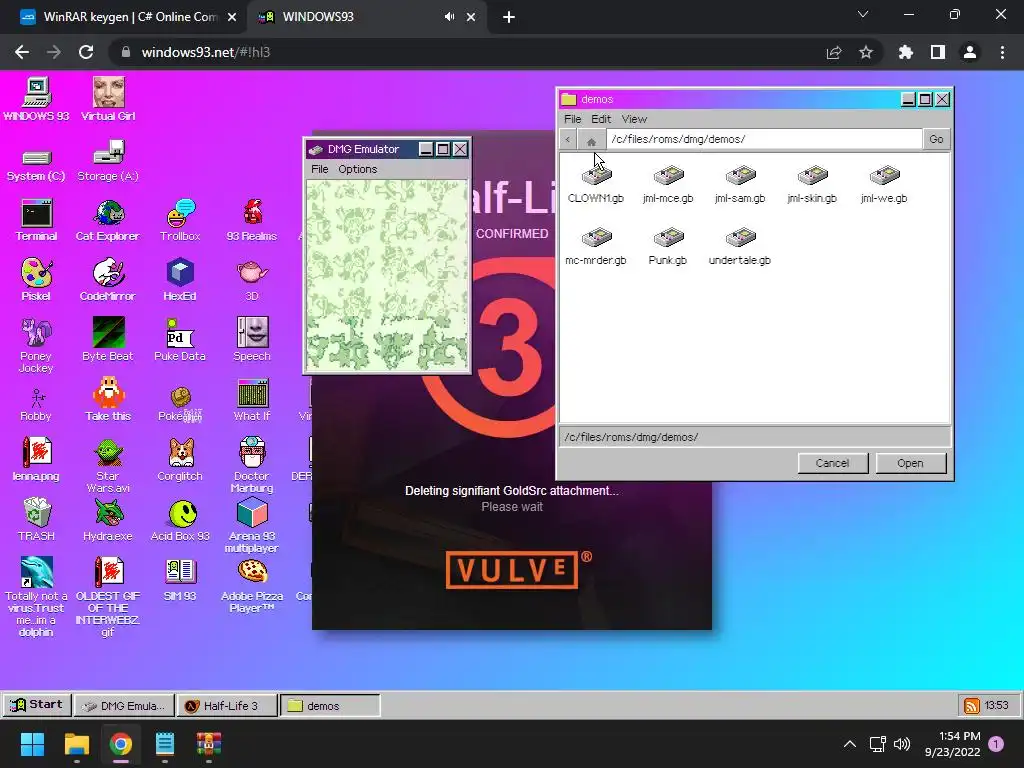Mute the WINDOWS93 tab audio
The height and width of the screenshot is (768, 1024).
click(x=449, y=17)
